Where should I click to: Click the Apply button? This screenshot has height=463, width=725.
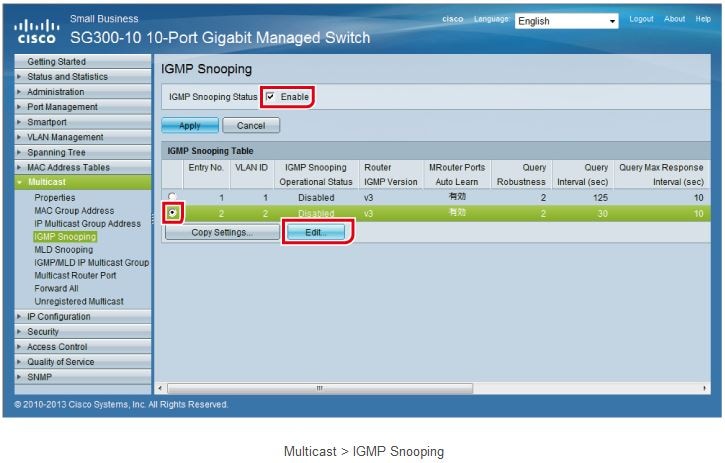coord(190,126)
